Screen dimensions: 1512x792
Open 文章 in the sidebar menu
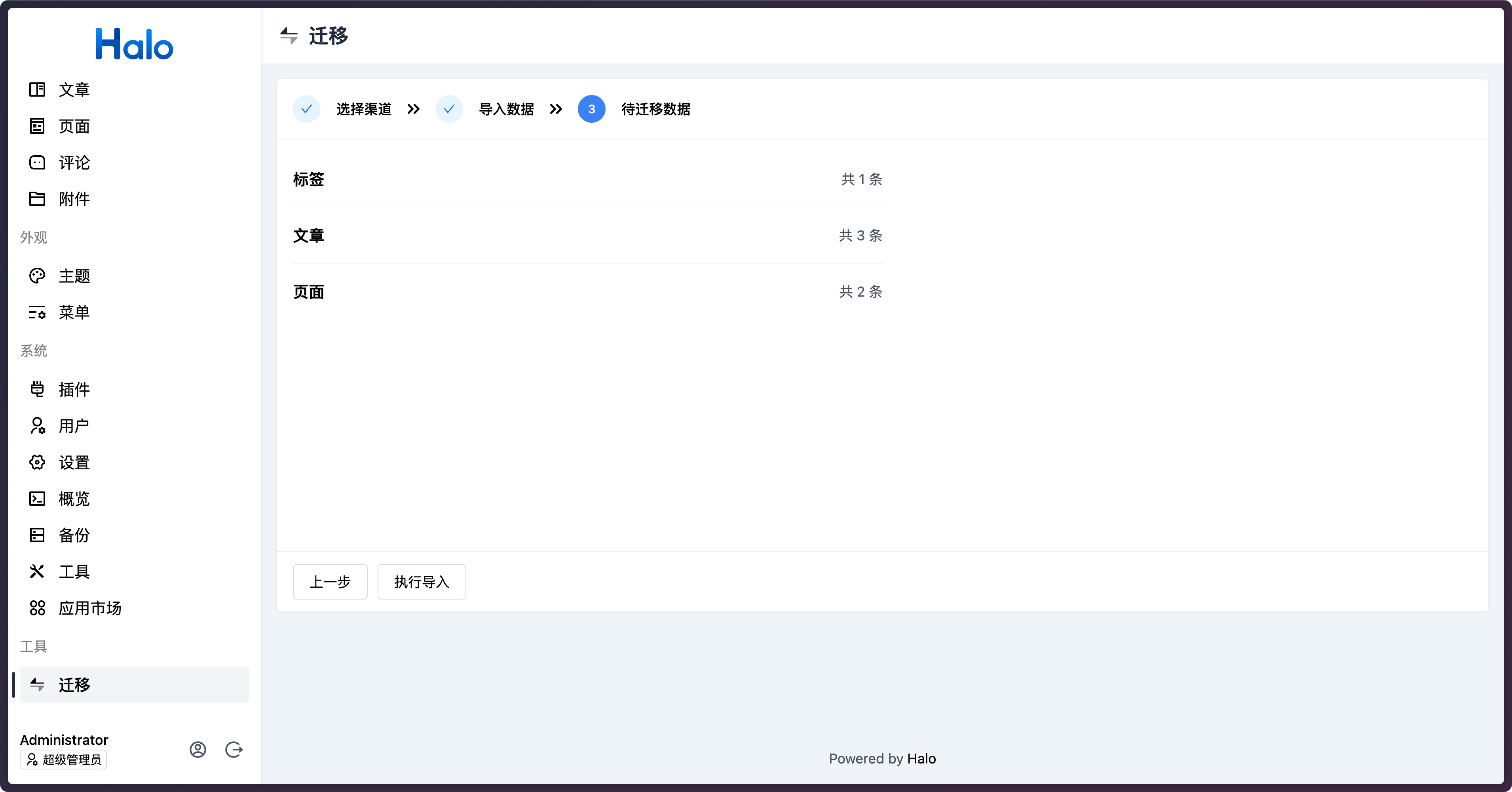74,90
